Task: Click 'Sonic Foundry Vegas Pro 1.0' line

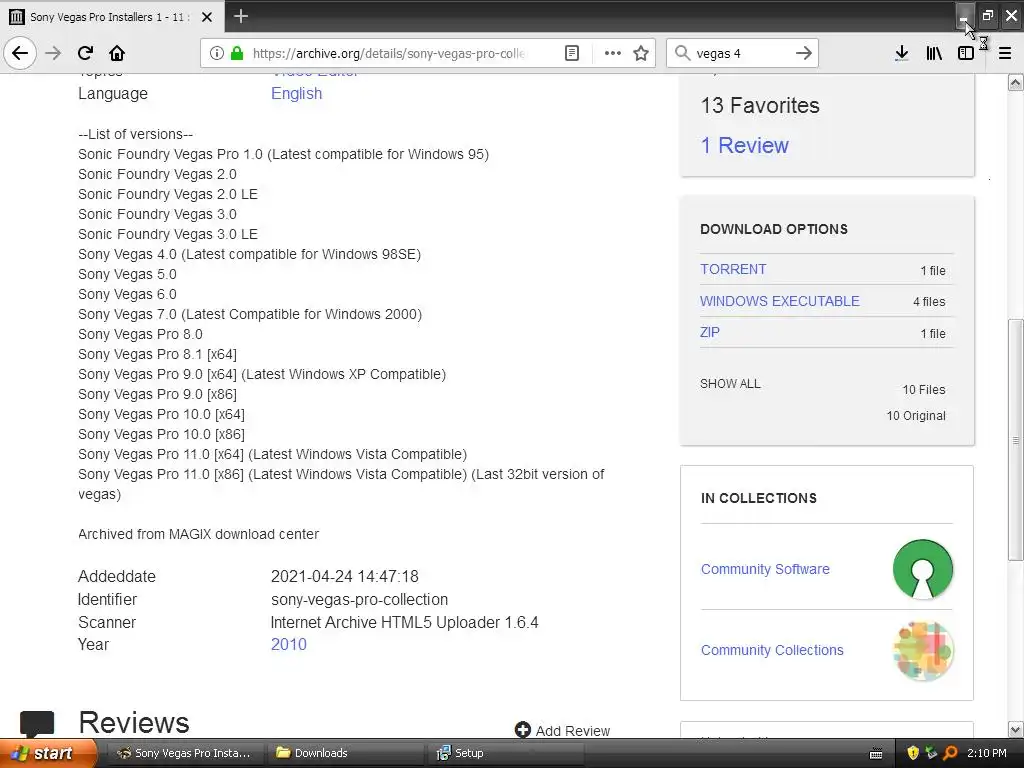Action: [x=283, y=154]
